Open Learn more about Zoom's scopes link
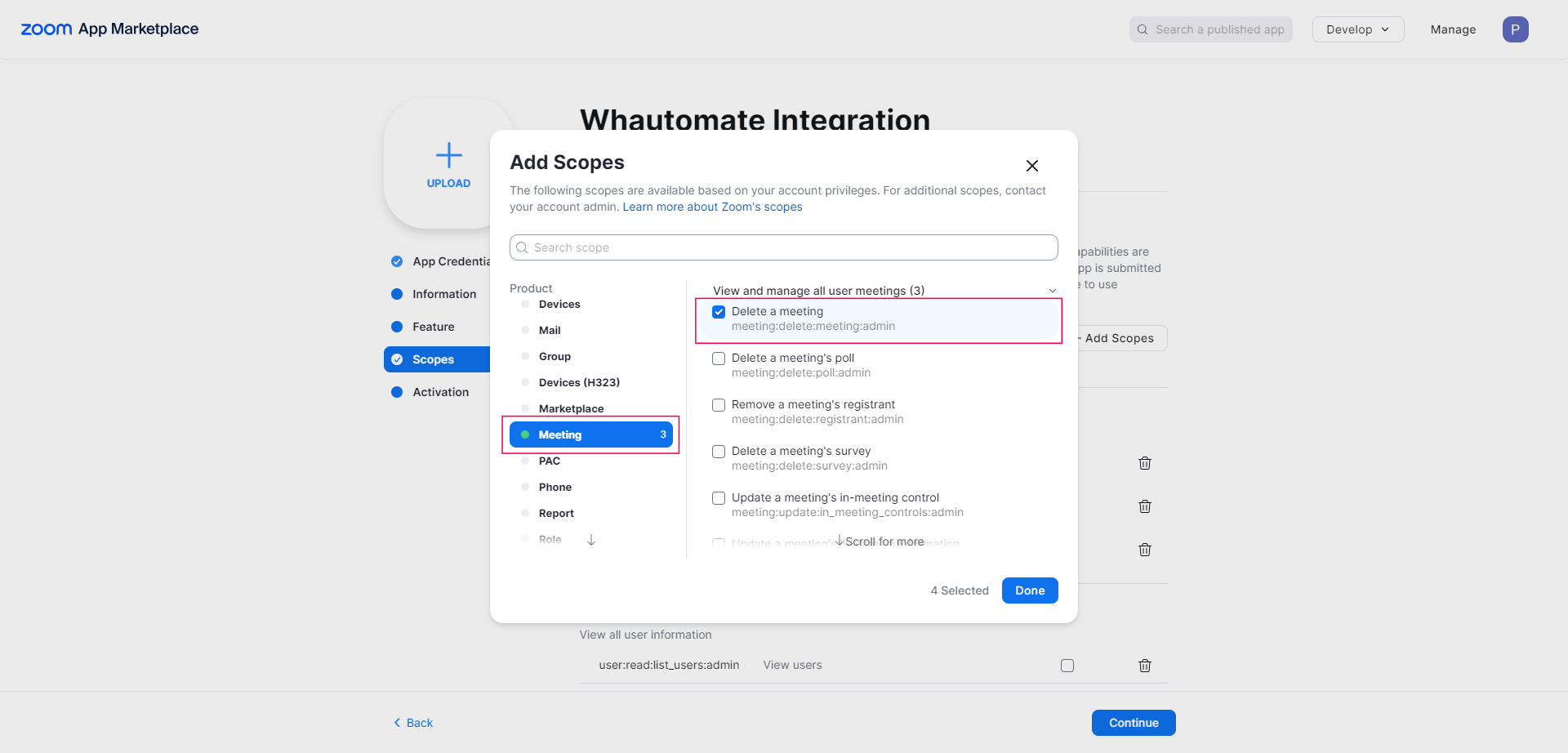The width and height of the screenshot is (1568, 753). click(712, 207)
